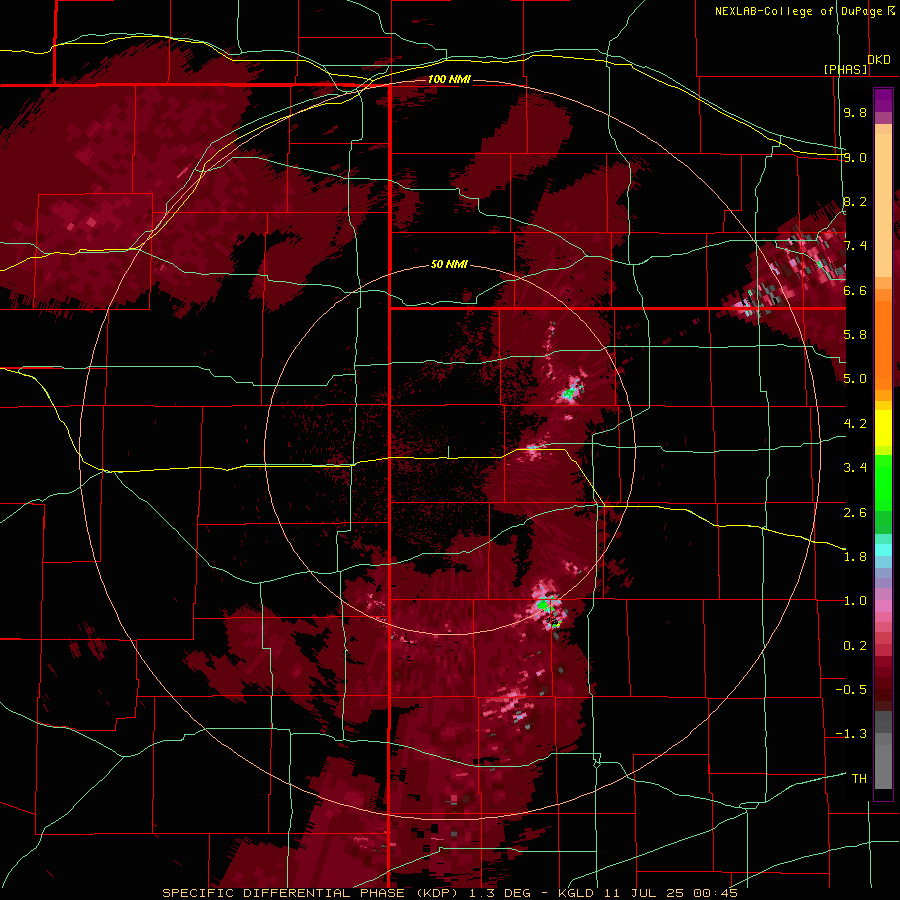Pick the cyan segment of the color bar
The height and width of the screenshot is (900, 900).
pos(883,549)
